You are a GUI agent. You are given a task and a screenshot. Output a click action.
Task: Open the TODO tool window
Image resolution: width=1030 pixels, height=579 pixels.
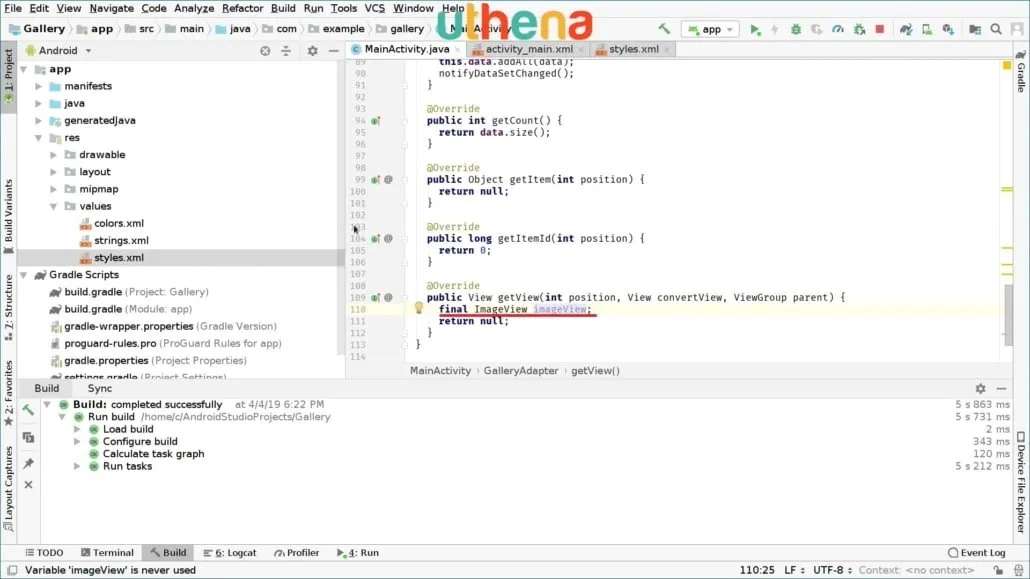(x=44, y=553)
